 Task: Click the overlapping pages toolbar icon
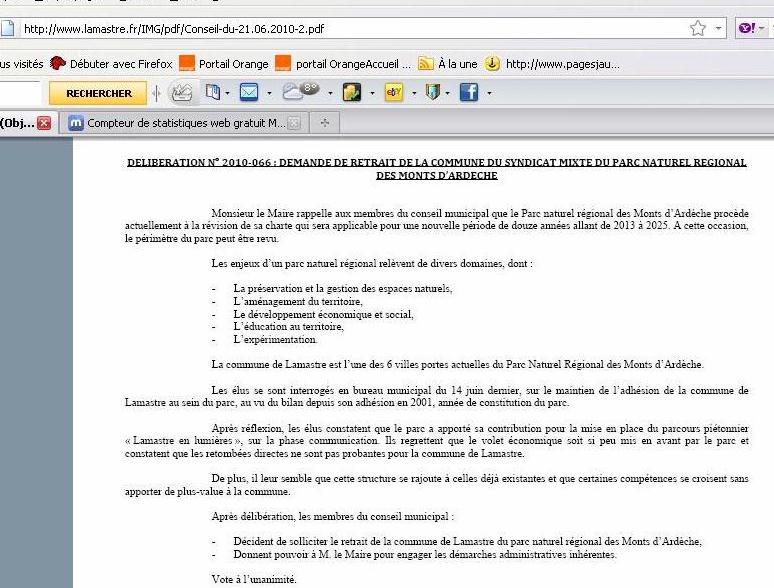[x=213, y=93]
